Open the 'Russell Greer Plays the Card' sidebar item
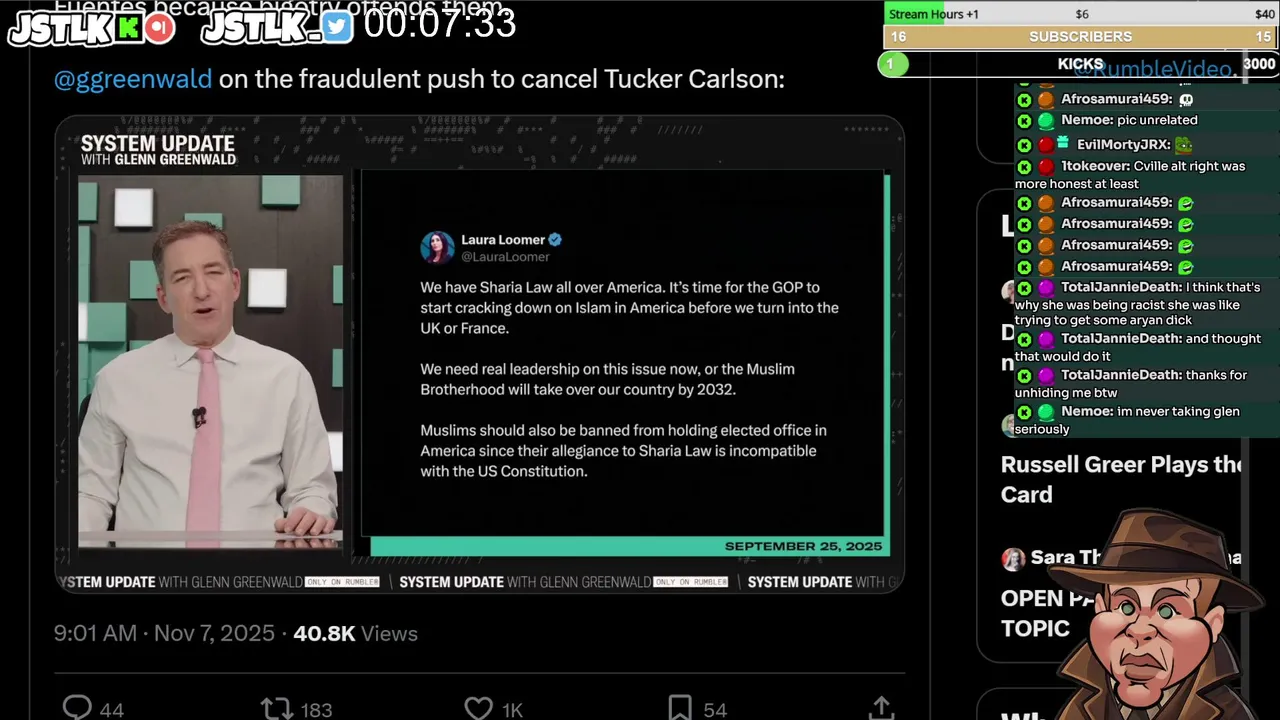Viewport: 1280px width, 720px height. [x=1121, y=479]
